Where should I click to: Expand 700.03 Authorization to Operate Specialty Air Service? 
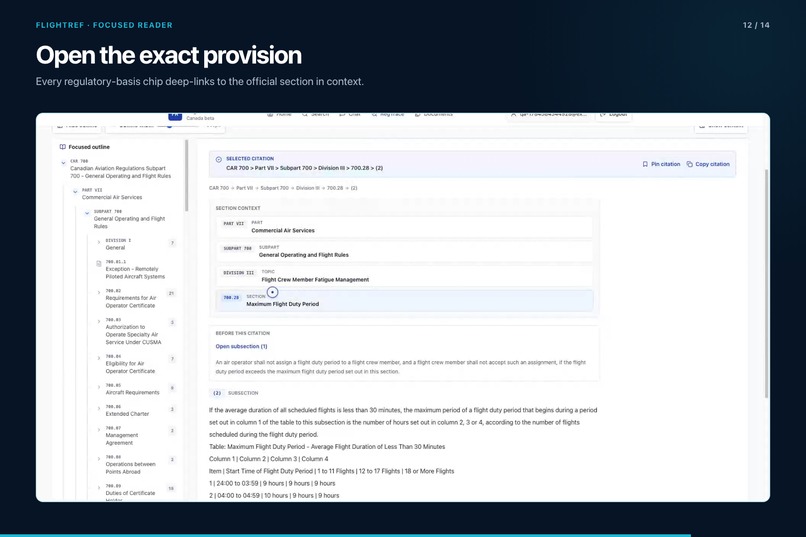coord(99,322)
